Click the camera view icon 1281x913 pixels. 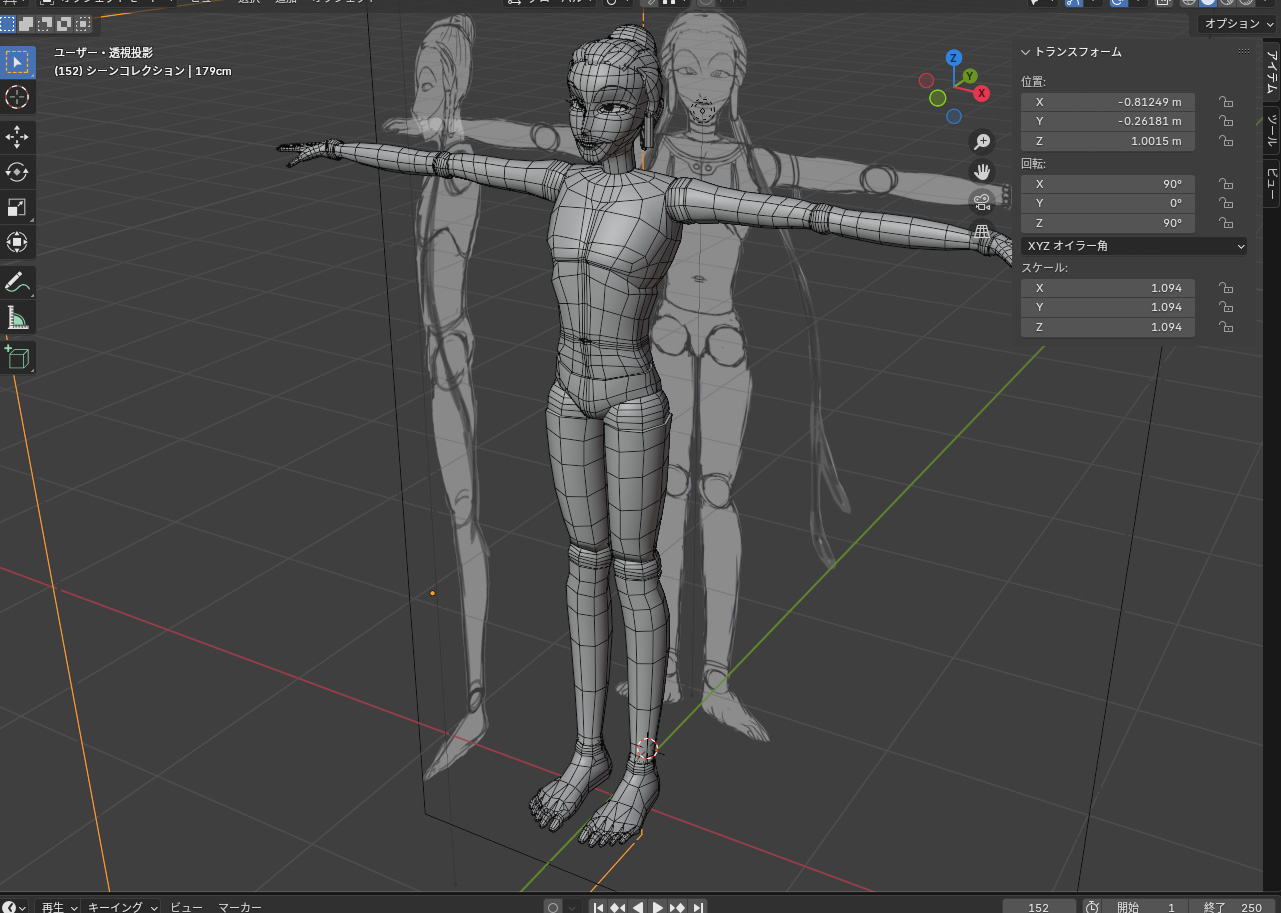click(982, 202)
